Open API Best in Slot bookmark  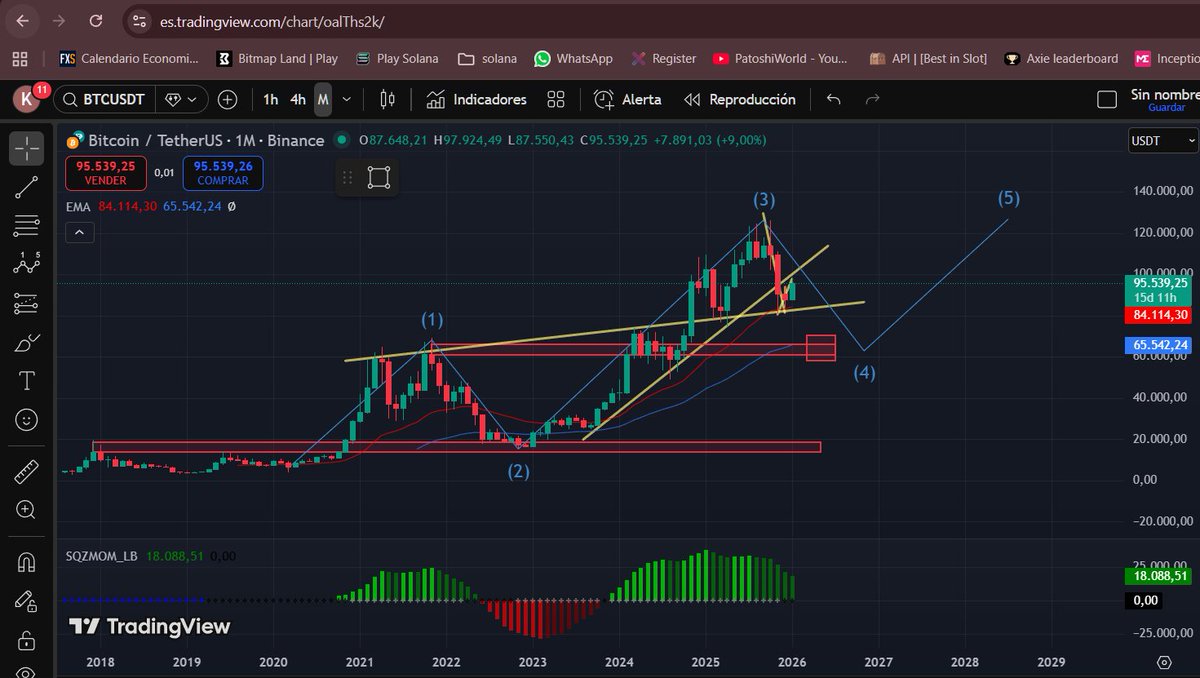pos(928,58)
